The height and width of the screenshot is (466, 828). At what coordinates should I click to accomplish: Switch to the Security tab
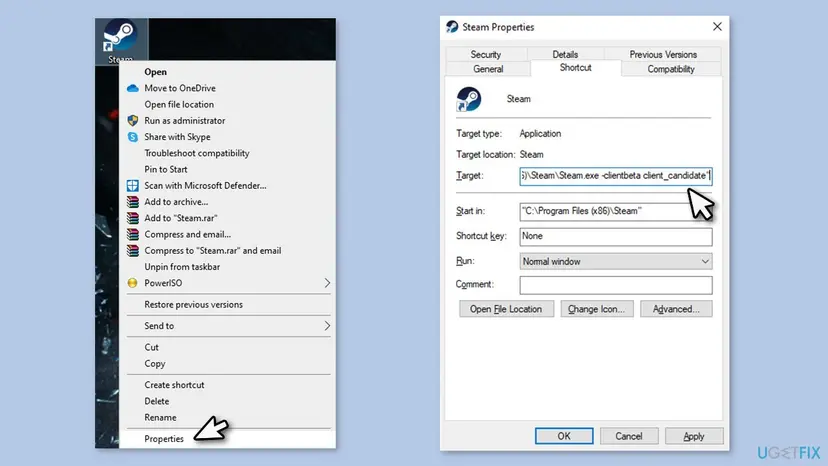coord(486,54)
